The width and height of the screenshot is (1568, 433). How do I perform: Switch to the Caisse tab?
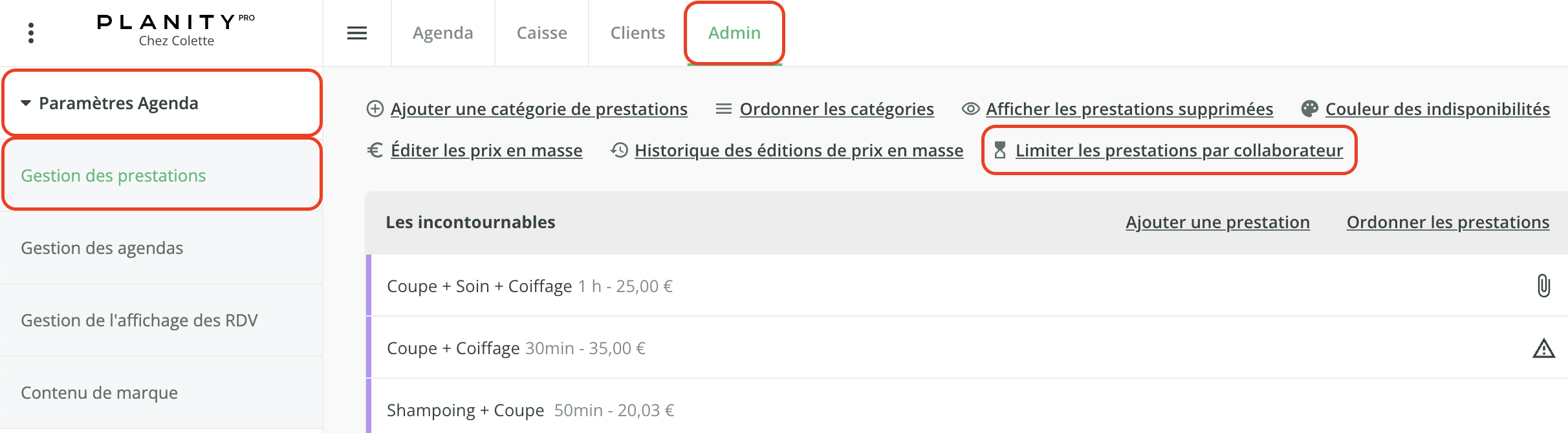pyautogui.click(x=542, y=33)
